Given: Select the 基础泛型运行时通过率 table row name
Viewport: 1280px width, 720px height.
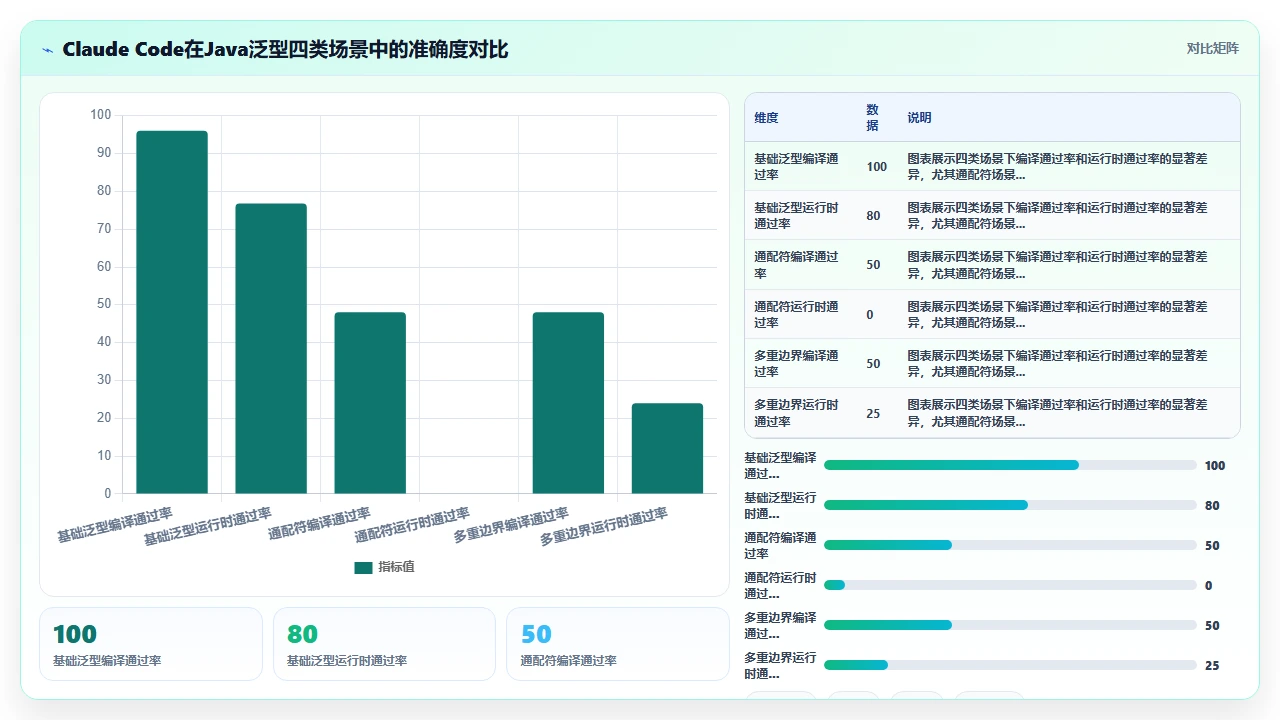Looking at the screenshot, I should 797,216.
